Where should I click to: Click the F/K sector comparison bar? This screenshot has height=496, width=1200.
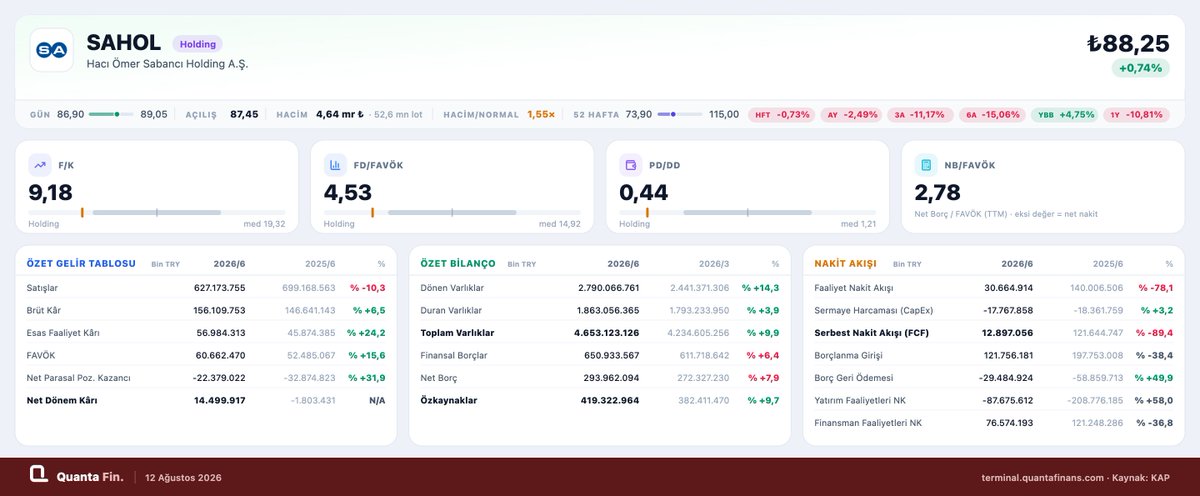click(156, 212)
